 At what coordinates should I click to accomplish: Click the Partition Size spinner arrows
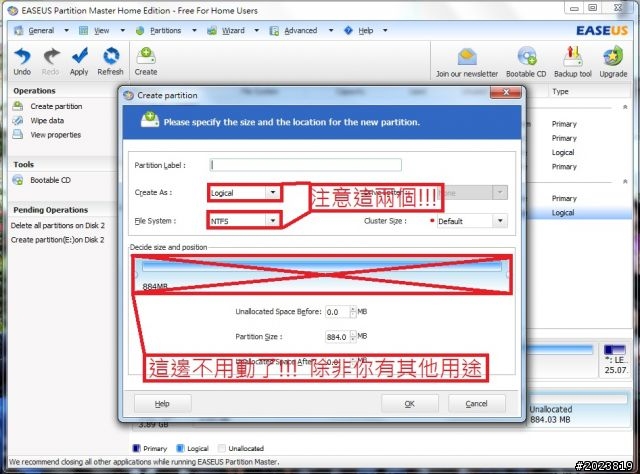353,337
